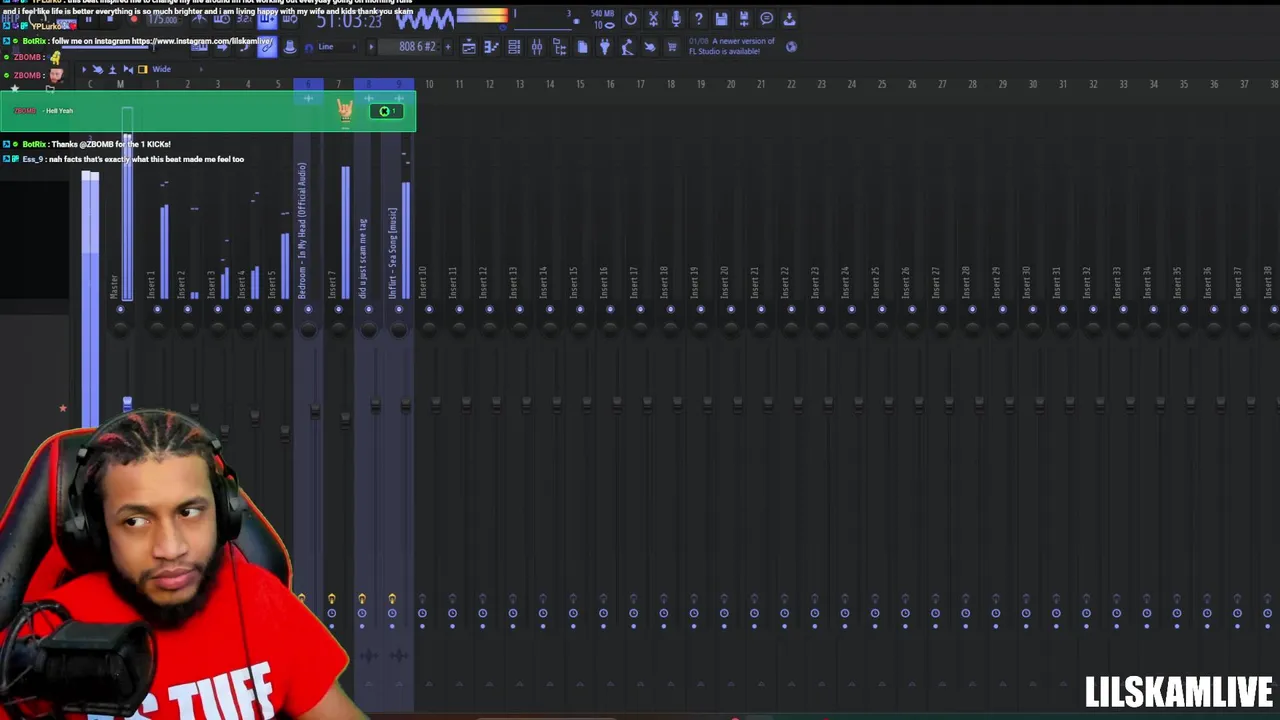Image resolution: width=1280 pixels, height=720 pixels.
Task: Click the green counter badge in alert
Action: click(x=386, y=111)
